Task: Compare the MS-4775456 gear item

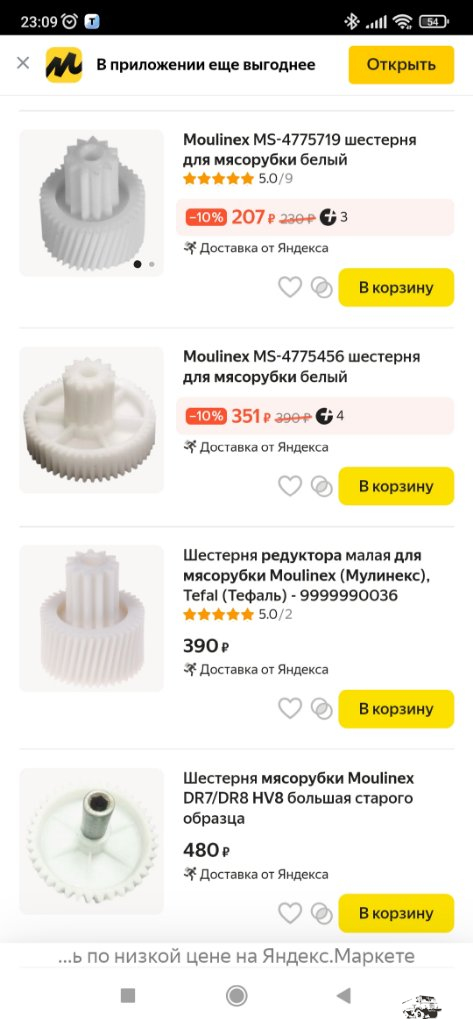Action: click(x=321, y=486)
